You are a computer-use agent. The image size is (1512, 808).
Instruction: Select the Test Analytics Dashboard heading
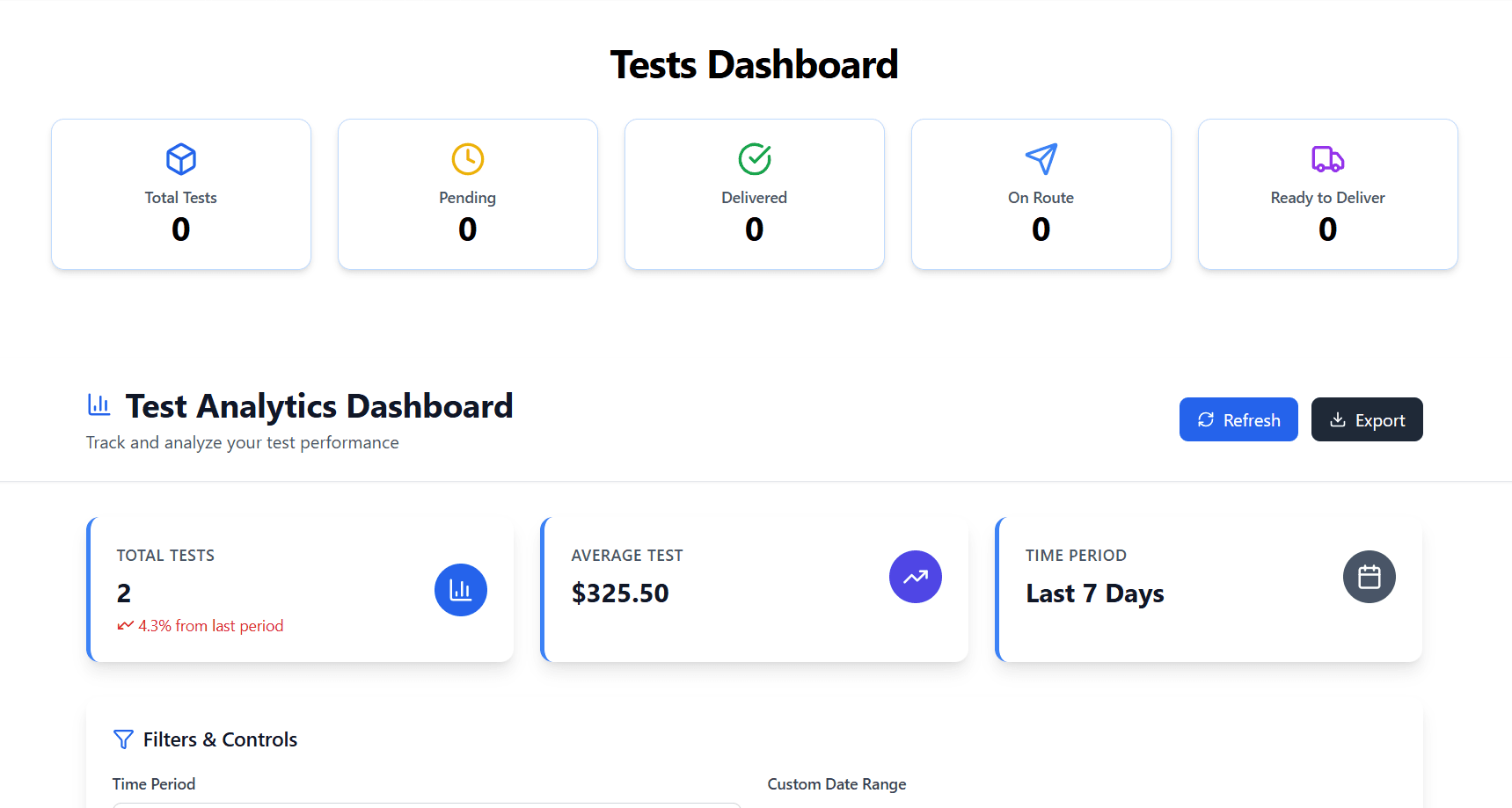pyautogui.click(x=319, y=406)
